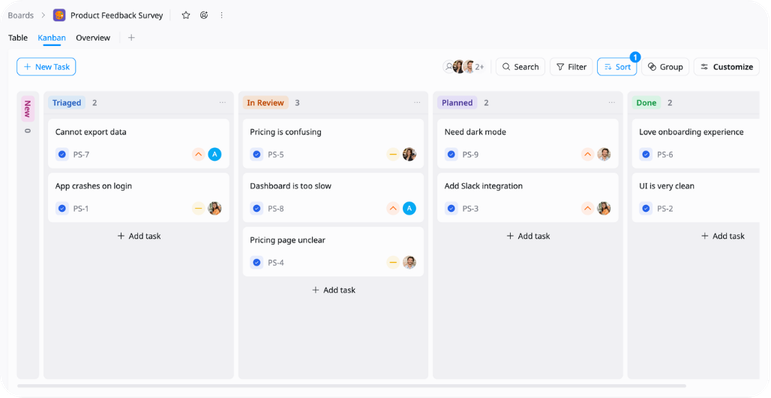Image resolution: width=771 pixels, height=398 pixels.
Task: Open the Filter dropdown
Action: coord(571,67)
